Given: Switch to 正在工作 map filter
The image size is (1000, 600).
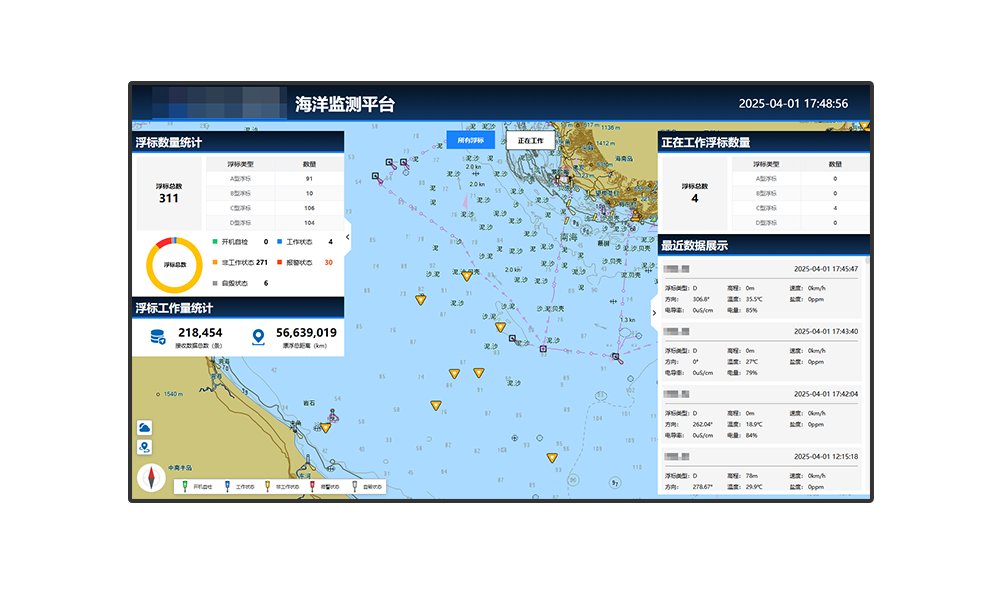Looking at the screenshot, I should [x=530, y=140].
